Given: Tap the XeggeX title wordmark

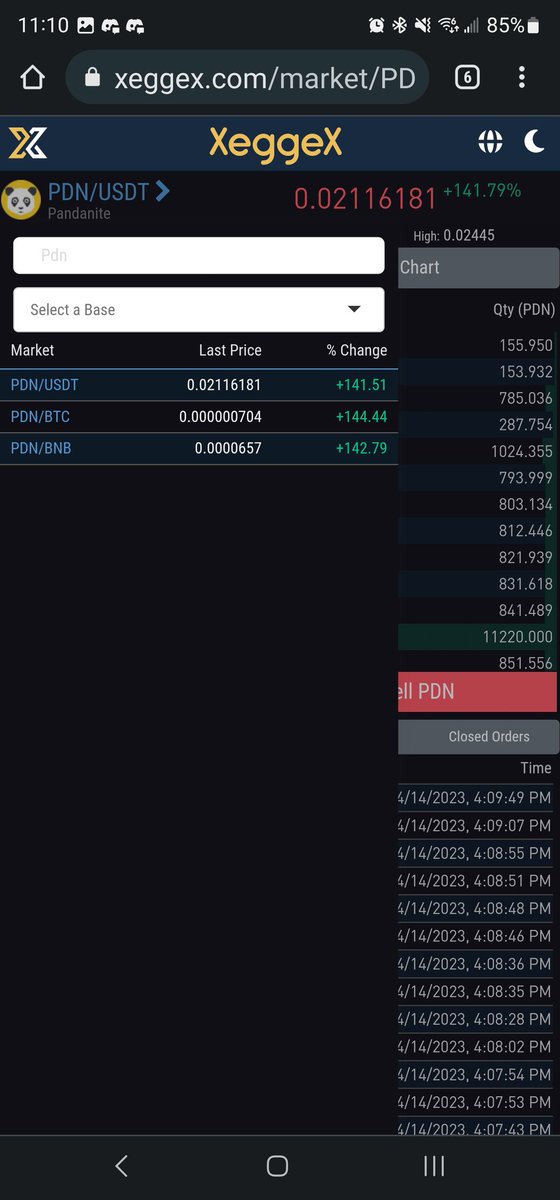Looking at the screenshot, I should 275,143.
